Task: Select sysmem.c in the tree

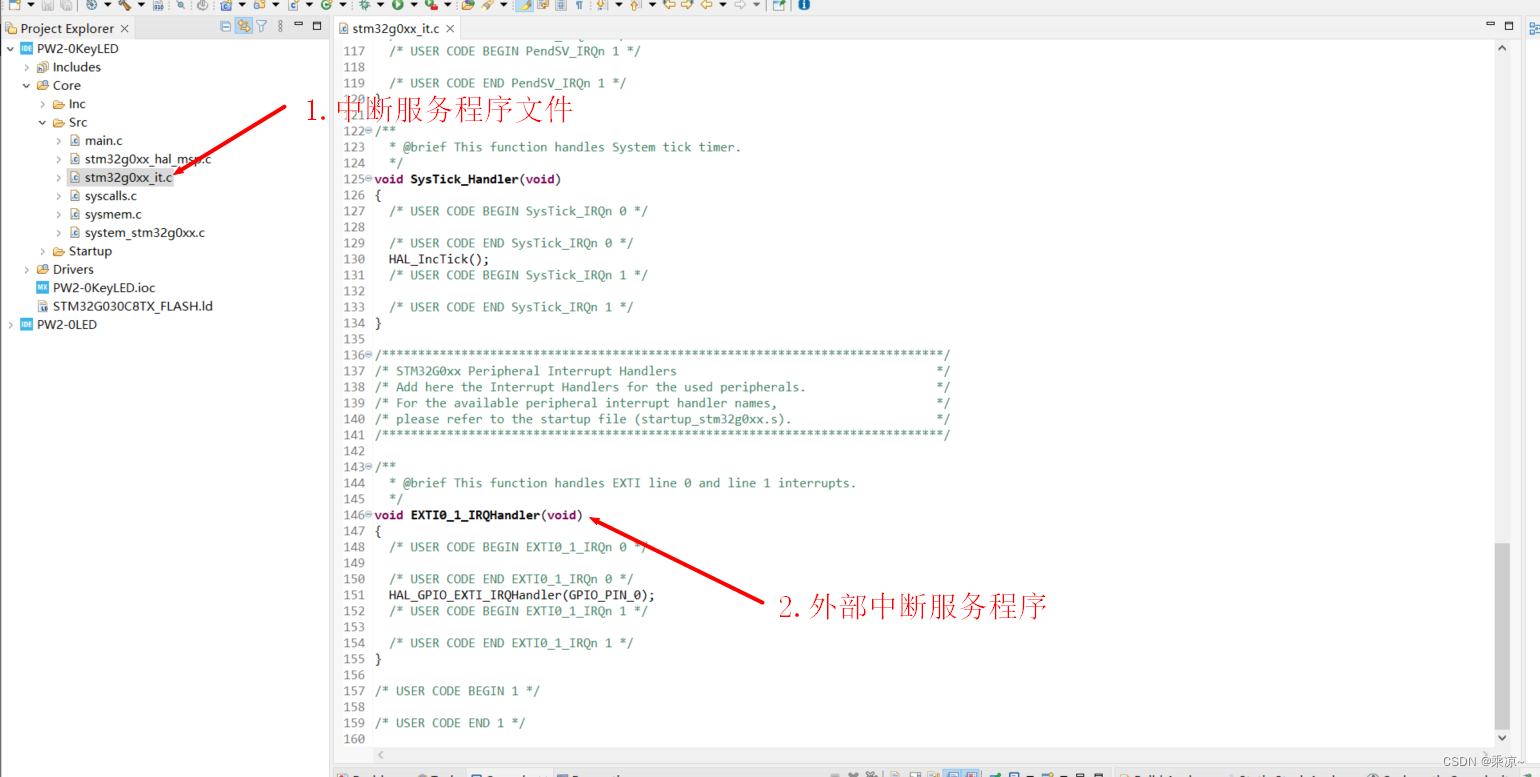Action: pyautogui.click(x=113, y=214)
